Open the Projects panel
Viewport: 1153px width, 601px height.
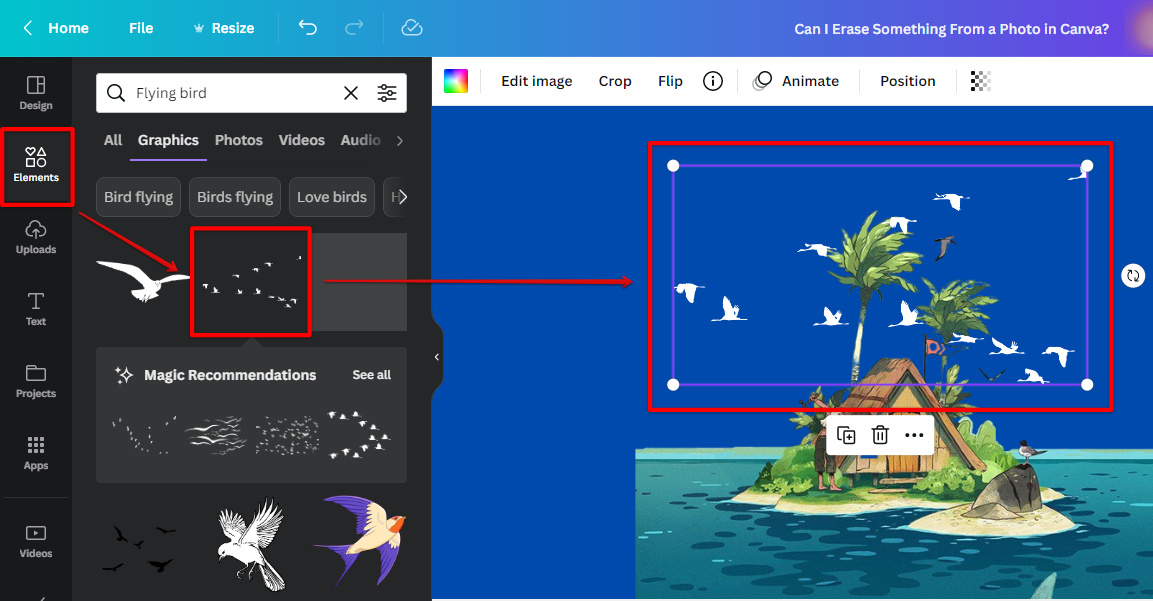36,381
